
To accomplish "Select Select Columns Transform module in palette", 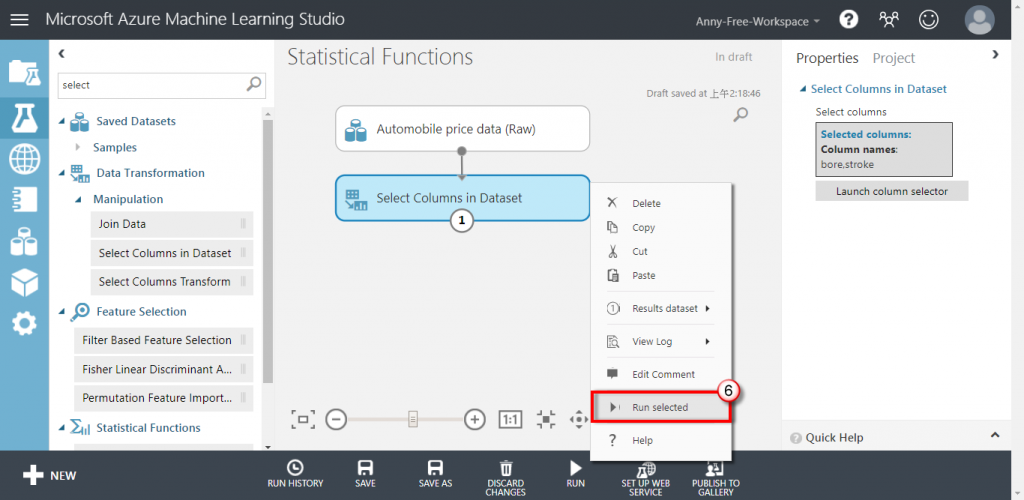I will (x=172, y=282).
